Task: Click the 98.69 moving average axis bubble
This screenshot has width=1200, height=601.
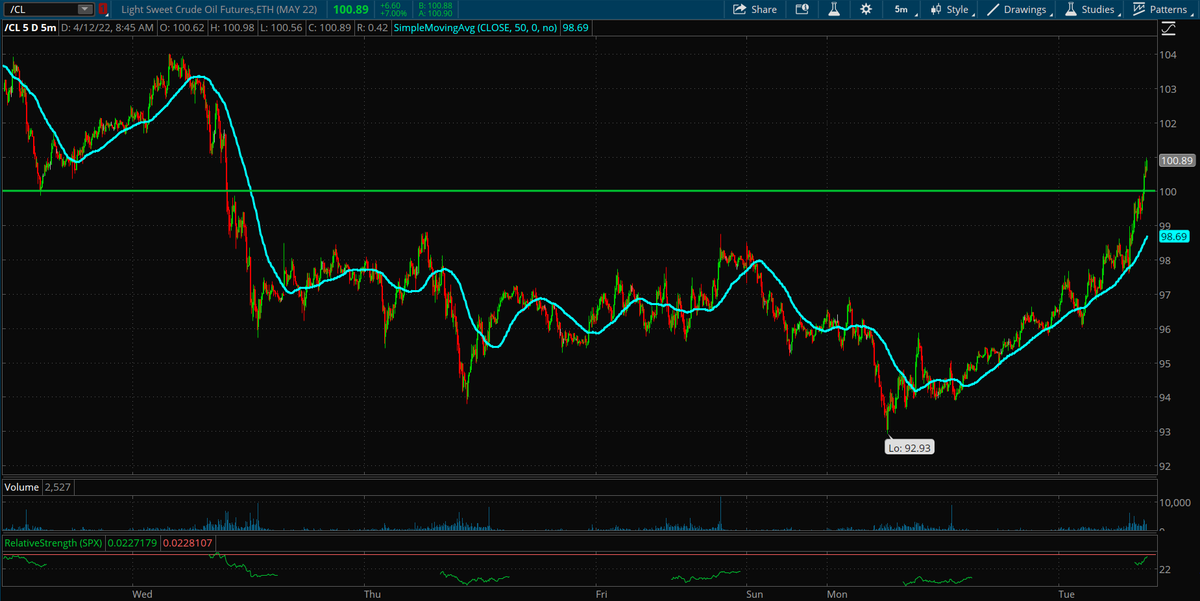Action: pyautogui.click(x=1172, y=237)
